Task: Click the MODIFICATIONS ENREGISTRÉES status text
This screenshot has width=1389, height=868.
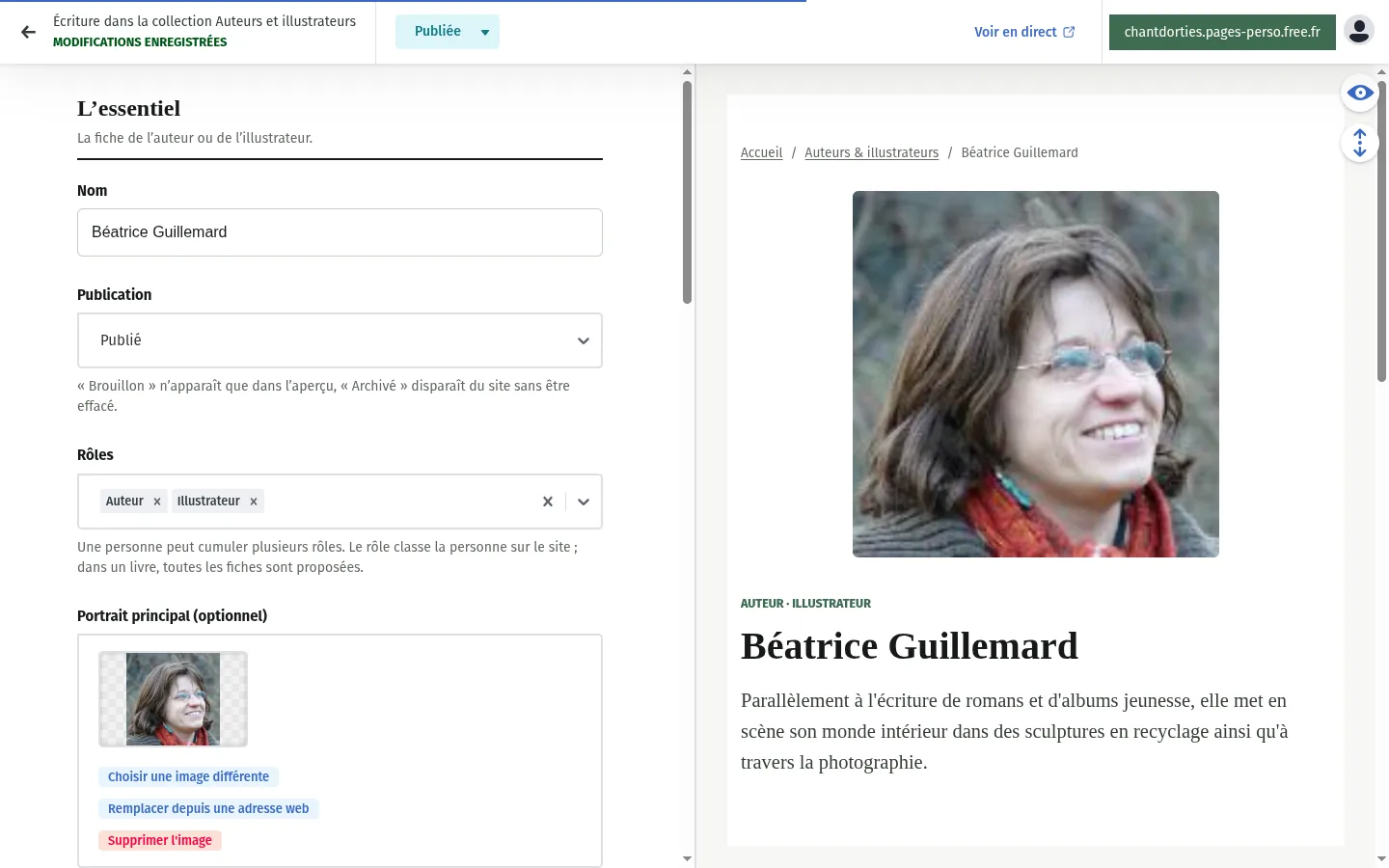Action: pos(140,42)
